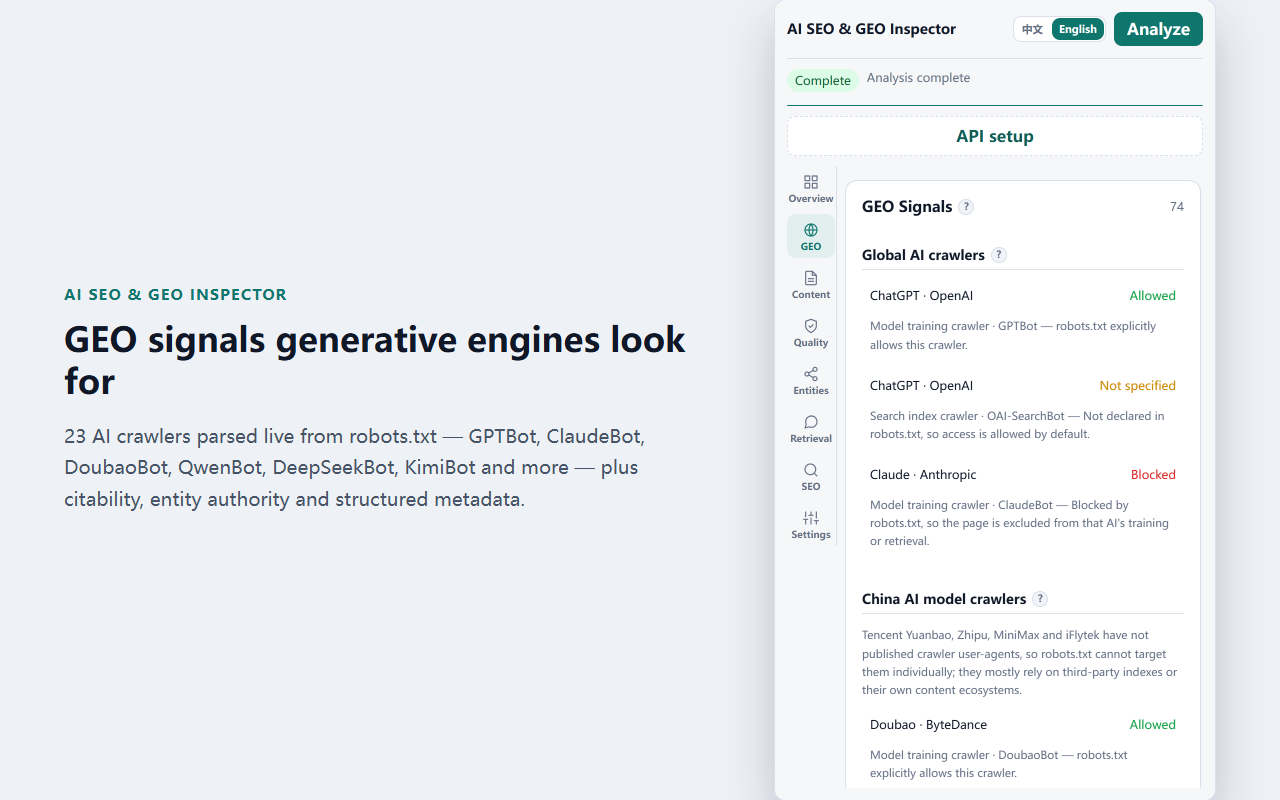Click the AI SEO & GEO Inspector panel title
This screenshot has height=800, width=1280.
coord(871,29)
